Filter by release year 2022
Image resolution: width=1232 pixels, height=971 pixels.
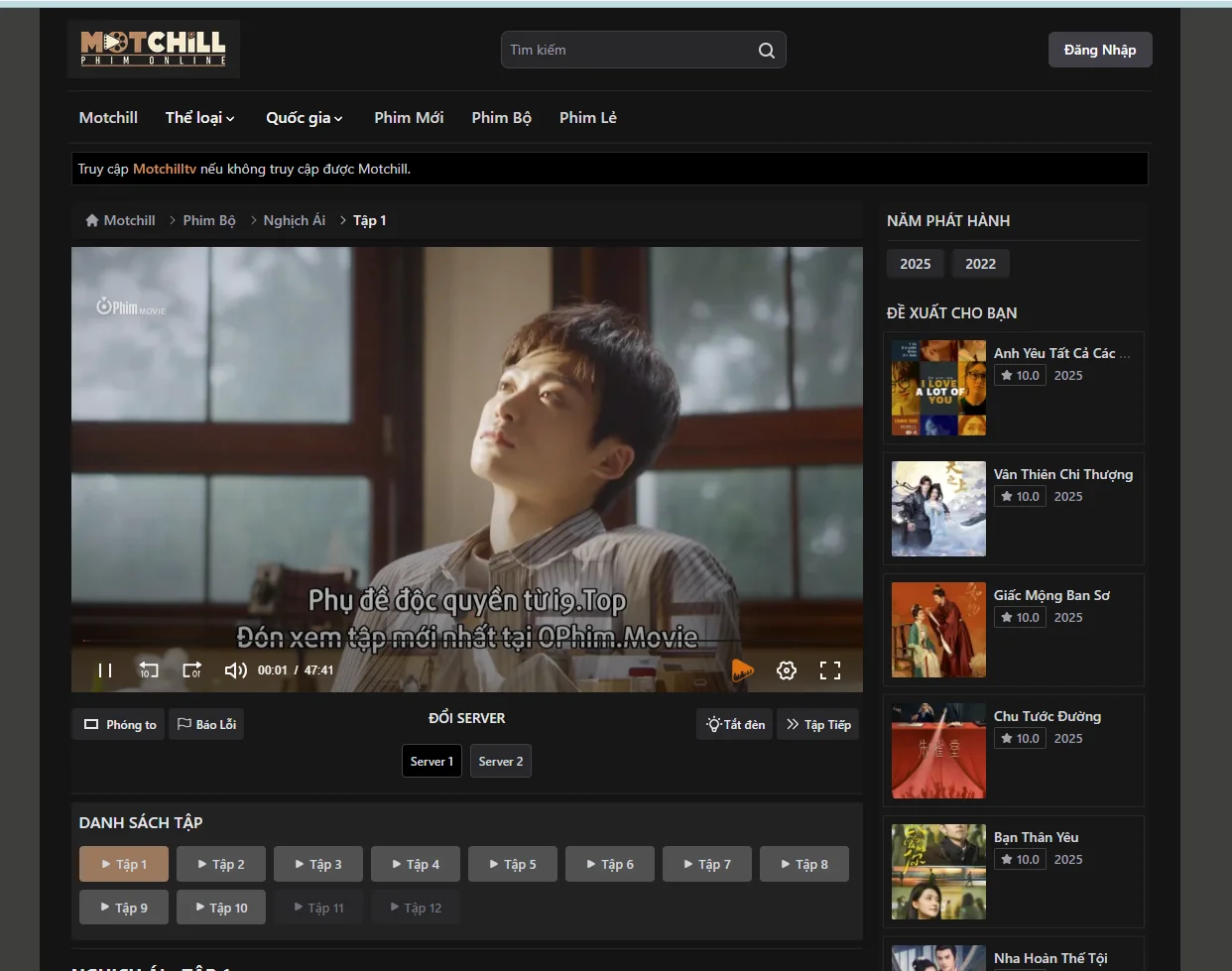click(980, 263)
